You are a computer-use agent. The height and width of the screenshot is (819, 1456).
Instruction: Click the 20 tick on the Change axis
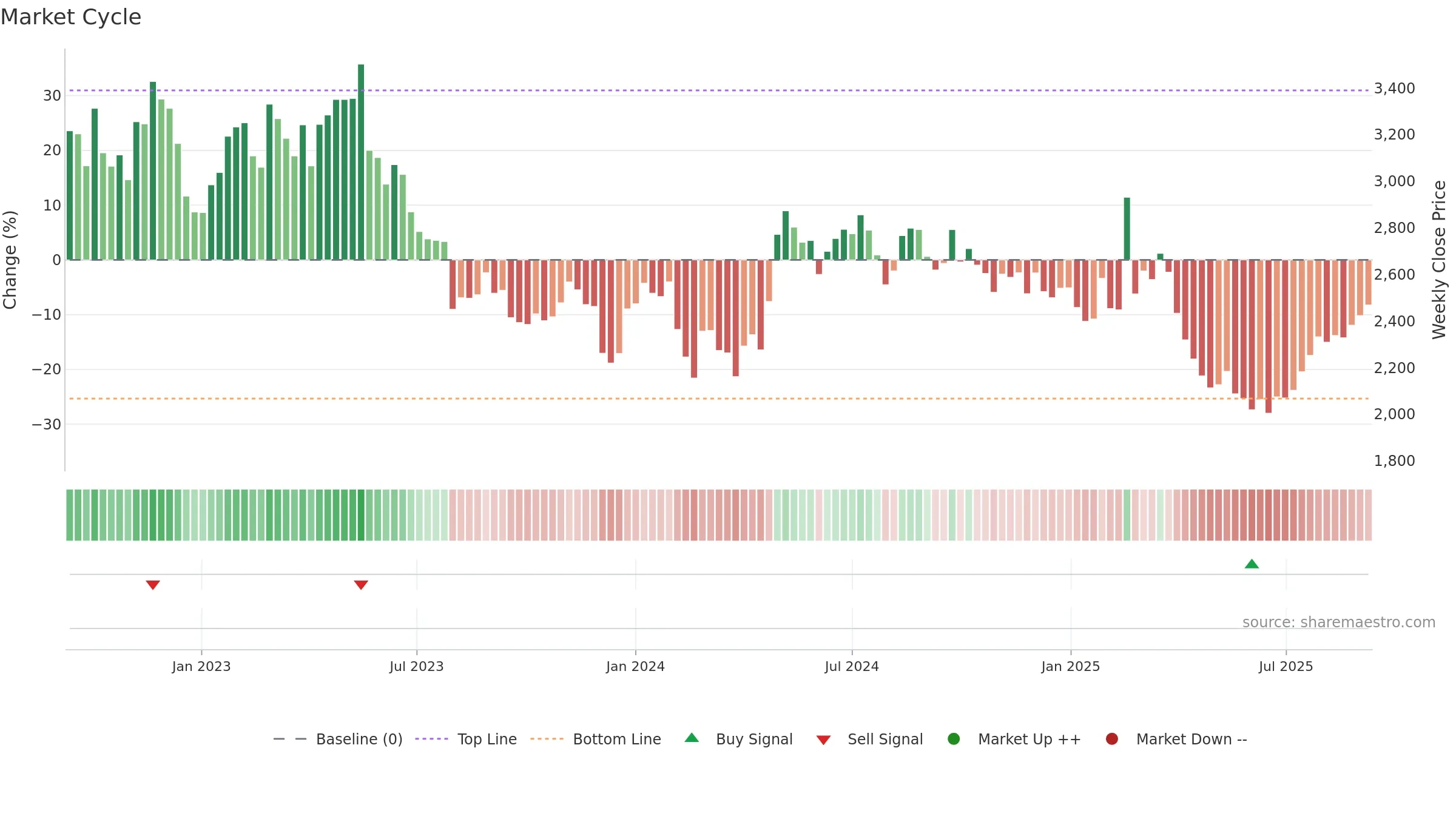tap(52, 150)
